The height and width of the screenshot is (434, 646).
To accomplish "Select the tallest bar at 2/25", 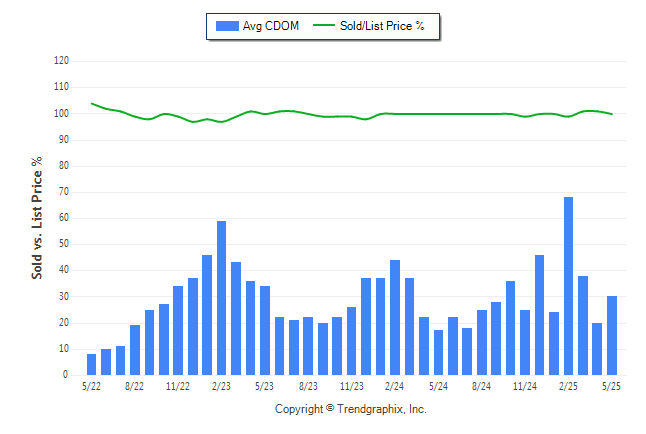I will coord(568,286).
